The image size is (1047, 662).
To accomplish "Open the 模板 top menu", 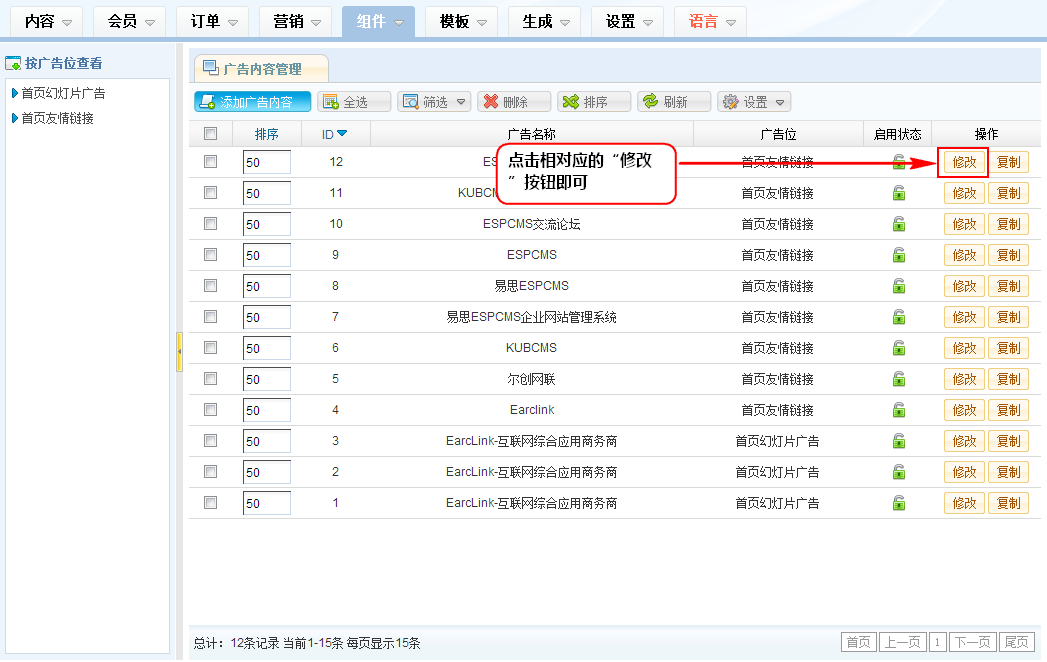I will [461, 21].
